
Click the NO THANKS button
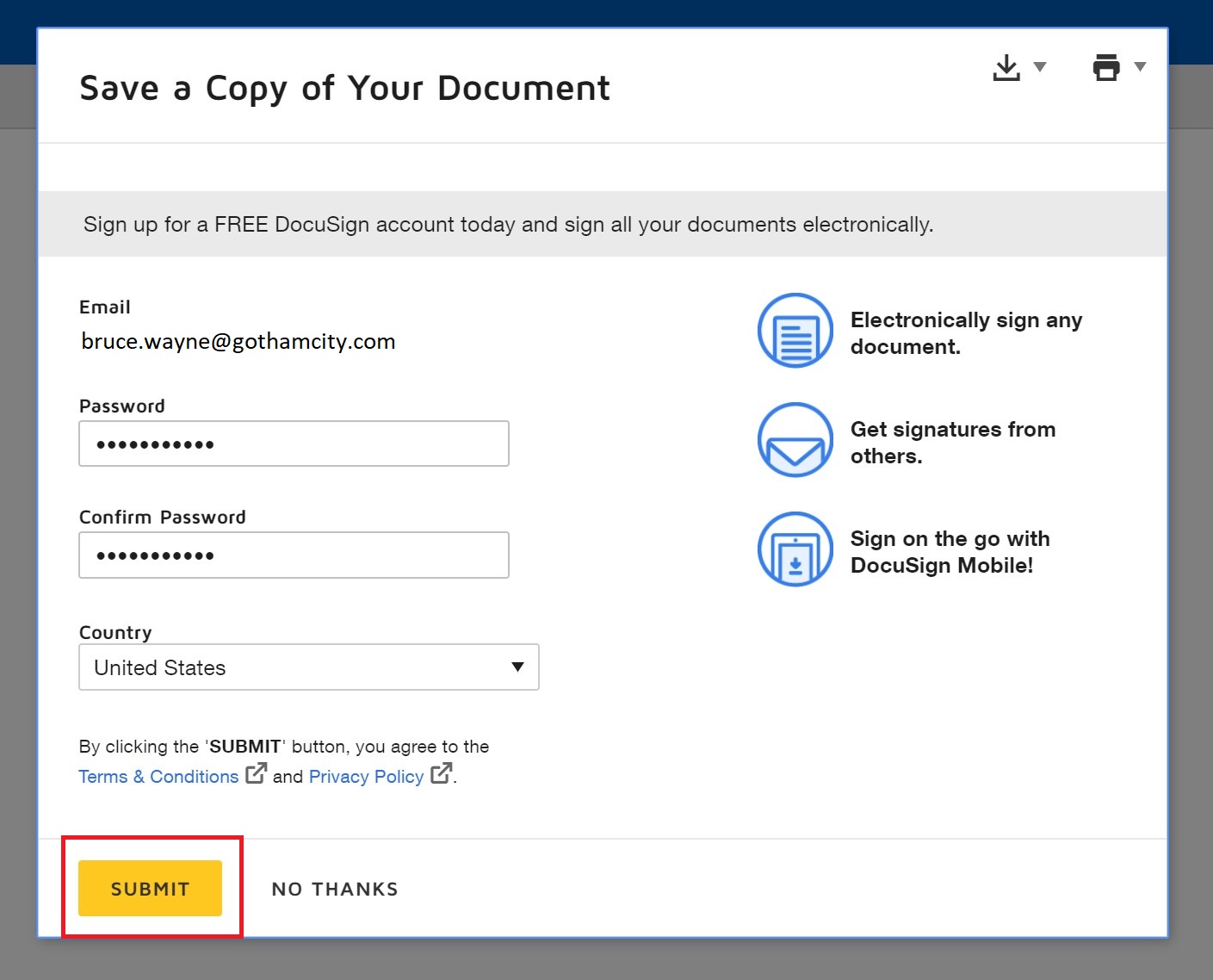coord(335,890)
